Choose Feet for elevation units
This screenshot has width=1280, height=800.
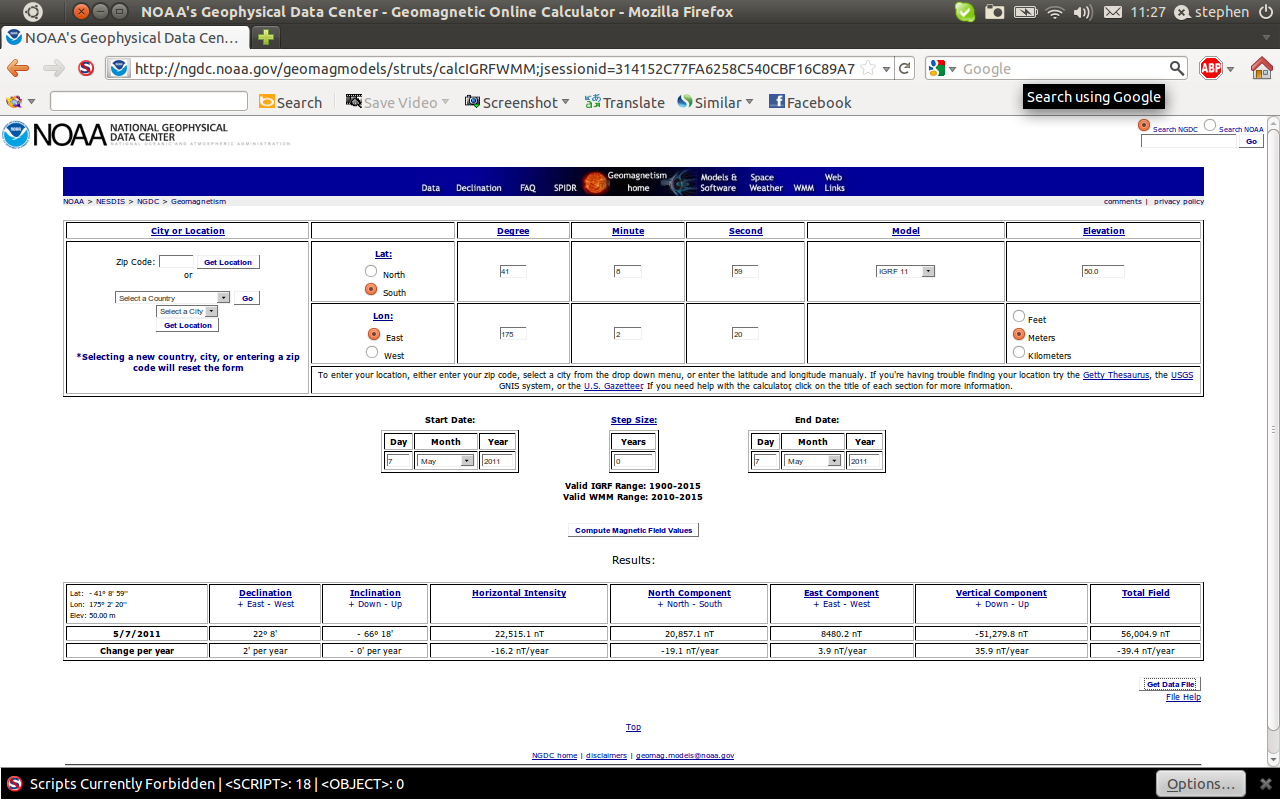tap(1019, 316)
